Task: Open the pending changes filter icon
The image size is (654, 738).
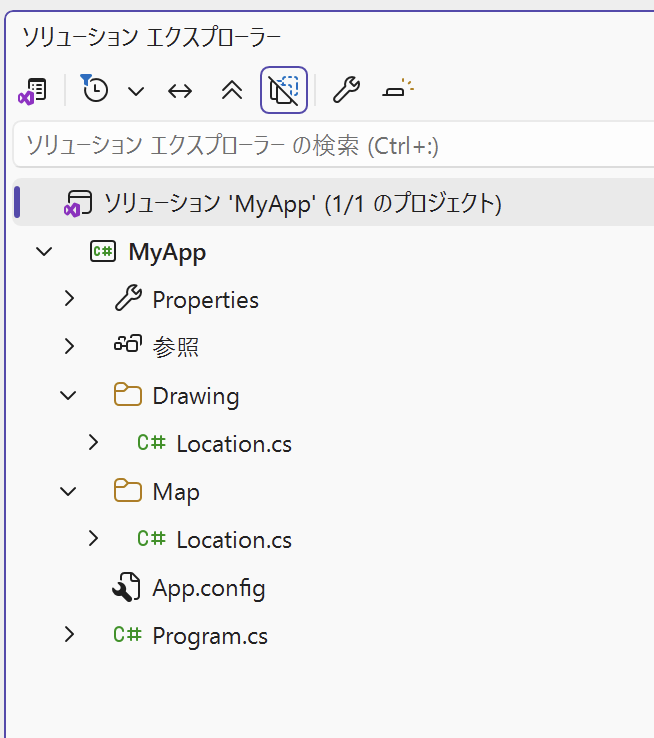Action: (x=95, y=88)
